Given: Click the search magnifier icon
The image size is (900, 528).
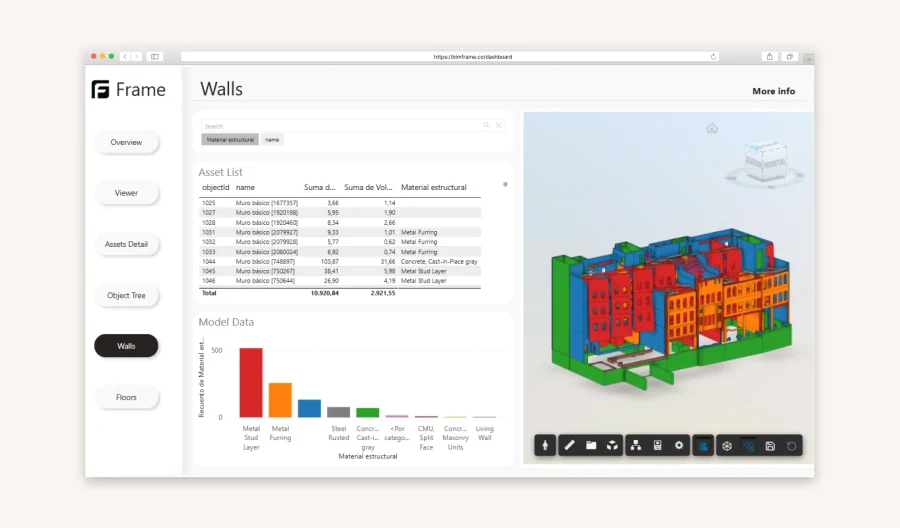Looking at the screenshot, I should (486, 125).
